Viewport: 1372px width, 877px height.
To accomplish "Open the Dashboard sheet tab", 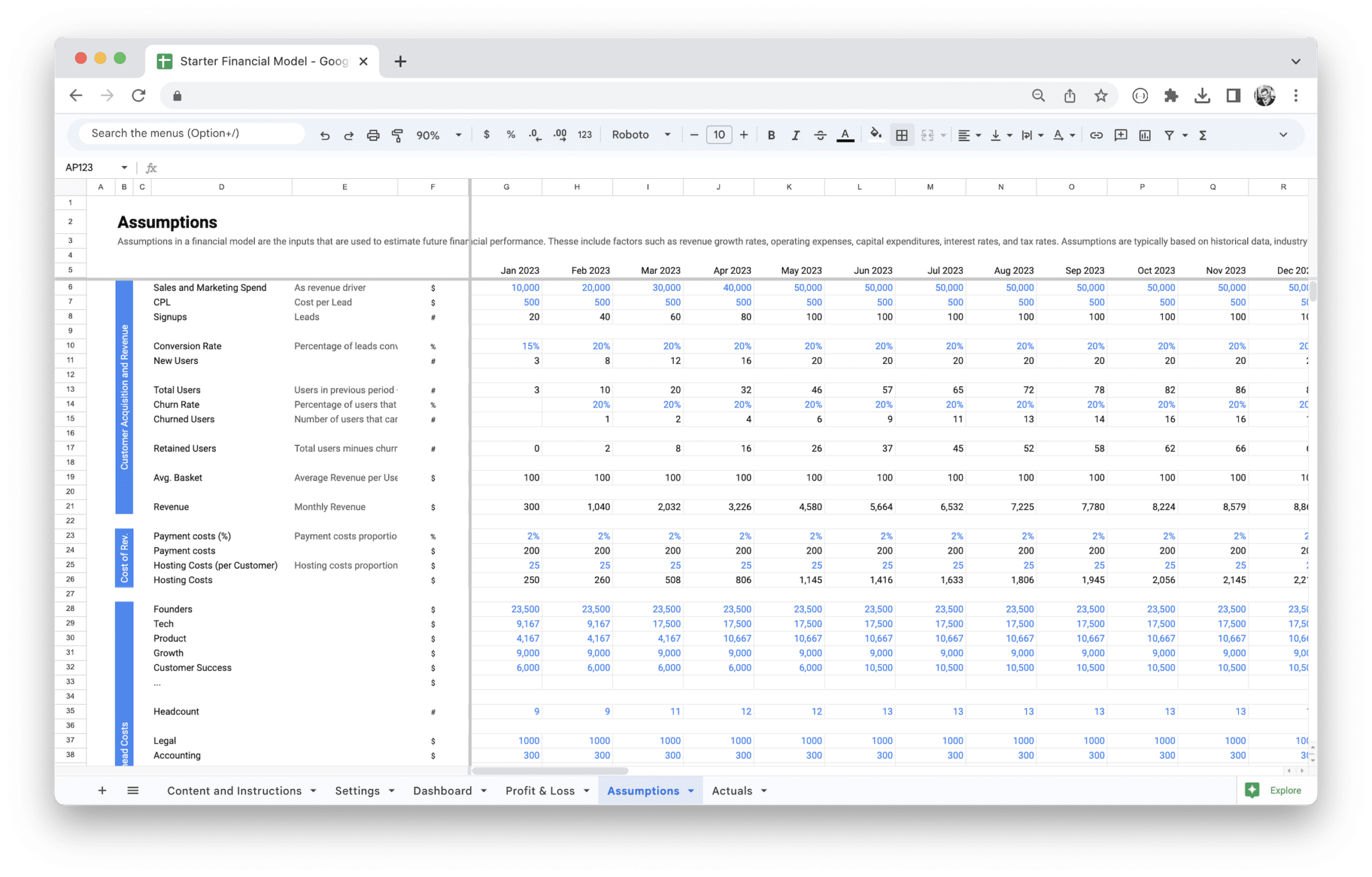I will (443, 790).
